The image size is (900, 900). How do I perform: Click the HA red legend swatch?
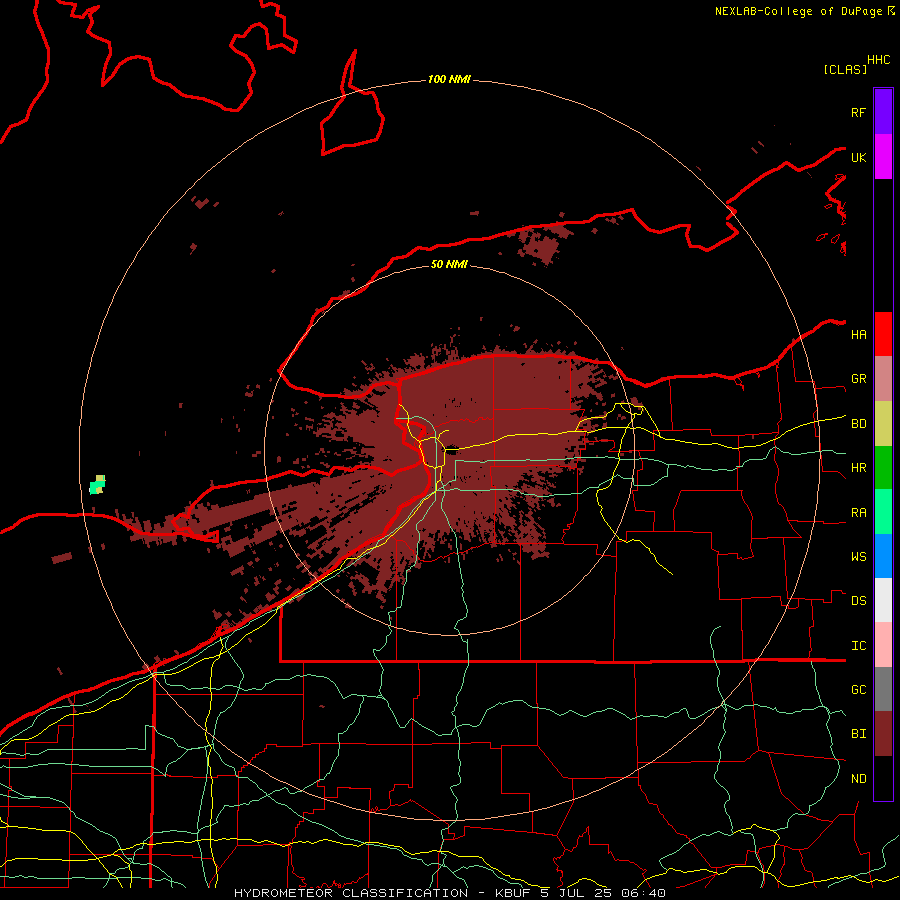click(x=883, y=334)
